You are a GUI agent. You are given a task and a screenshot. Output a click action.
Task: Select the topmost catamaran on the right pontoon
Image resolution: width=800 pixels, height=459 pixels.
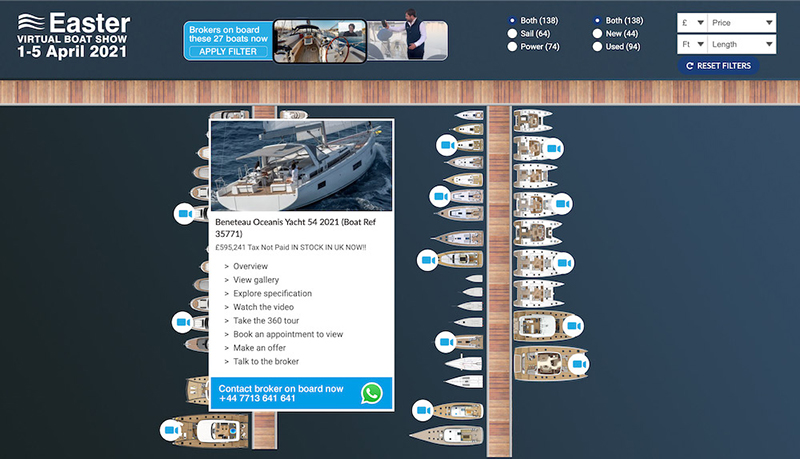pos(532,121)
